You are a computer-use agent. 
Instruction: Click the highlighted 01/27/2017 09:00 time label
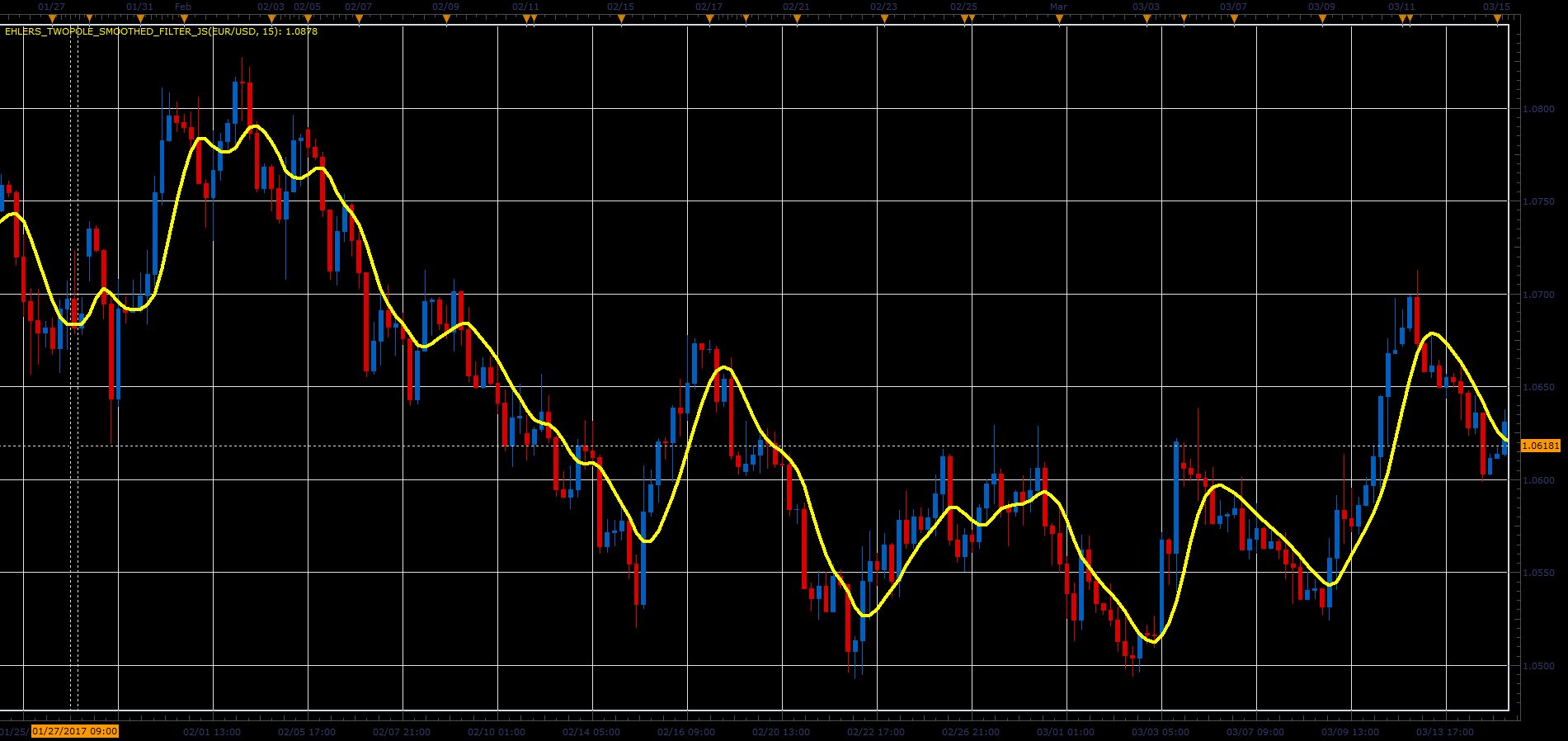point(75,731)
